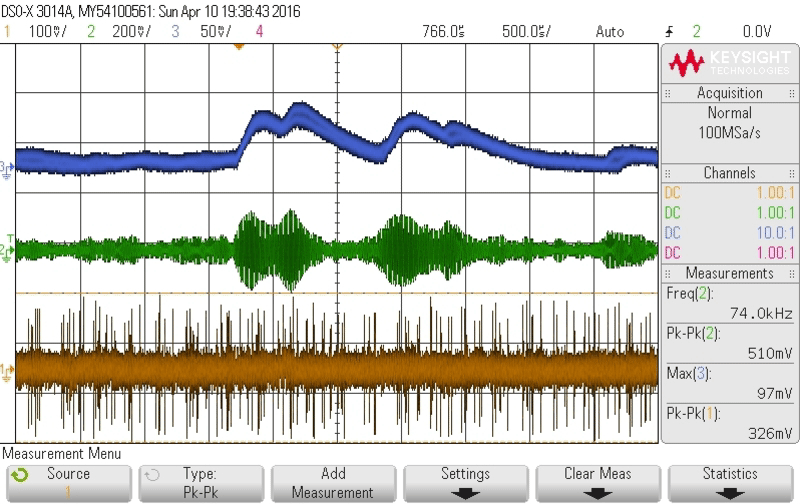Toggle channel 3 via its 50mV/ label
Image resolution: width=800 pixels, height=504 pixels.
[208, 31]
